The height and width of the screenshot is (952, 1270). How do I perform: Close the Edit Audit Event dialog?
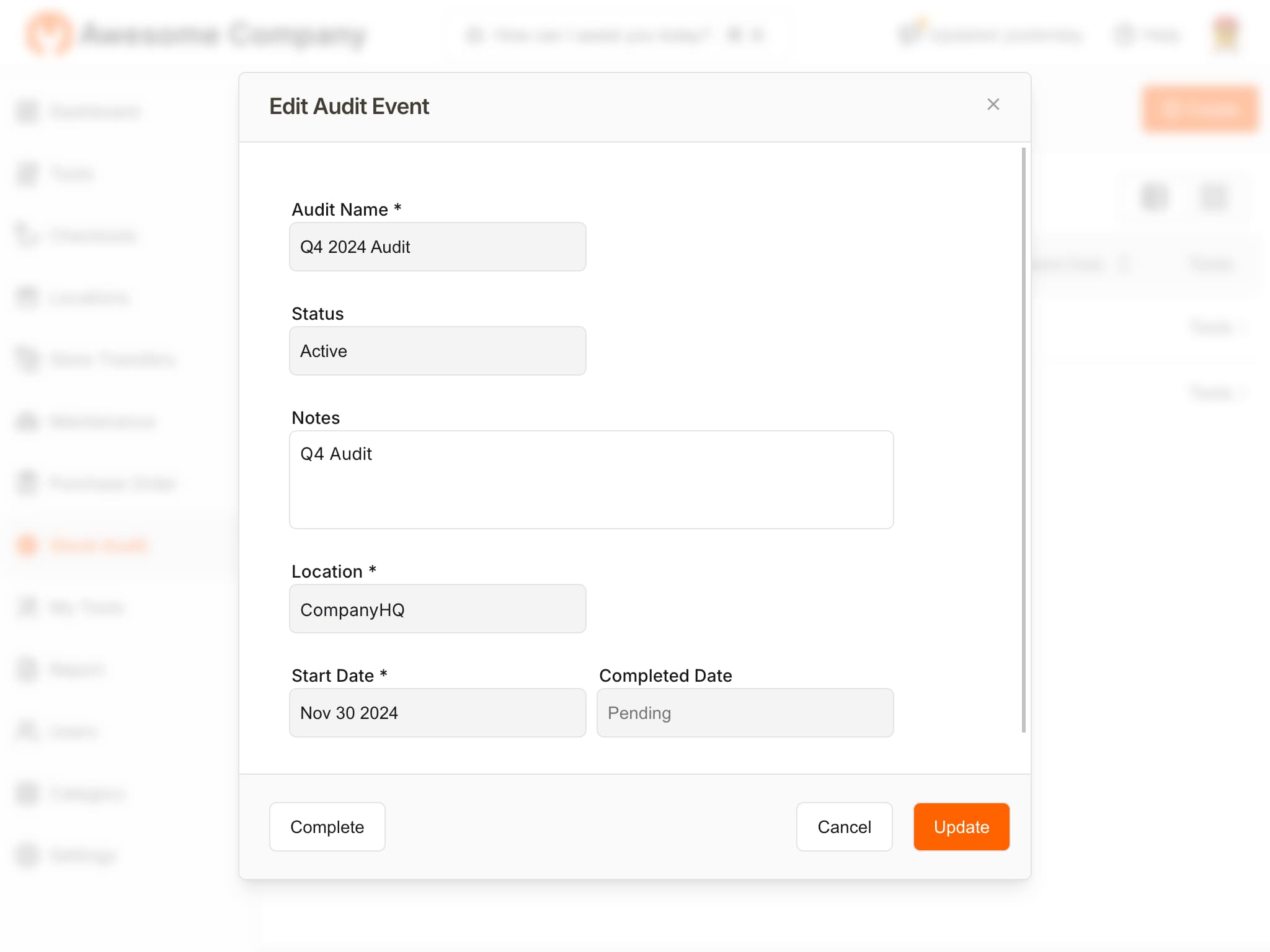click(x=994, y=103)
